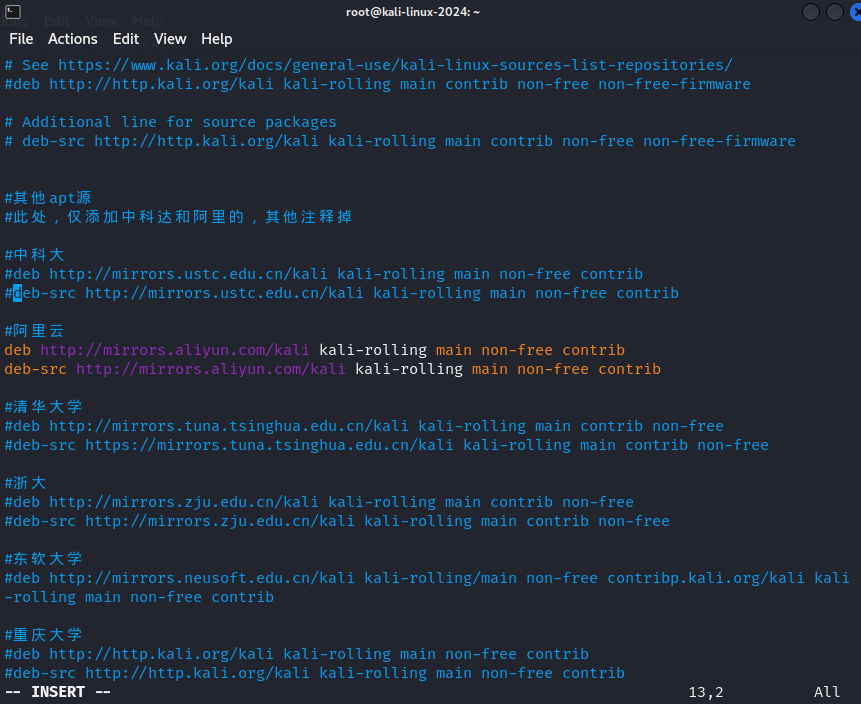Click the commented deb mirrors.tuna.tsinghua.edu.cn line

pos(364,426)
